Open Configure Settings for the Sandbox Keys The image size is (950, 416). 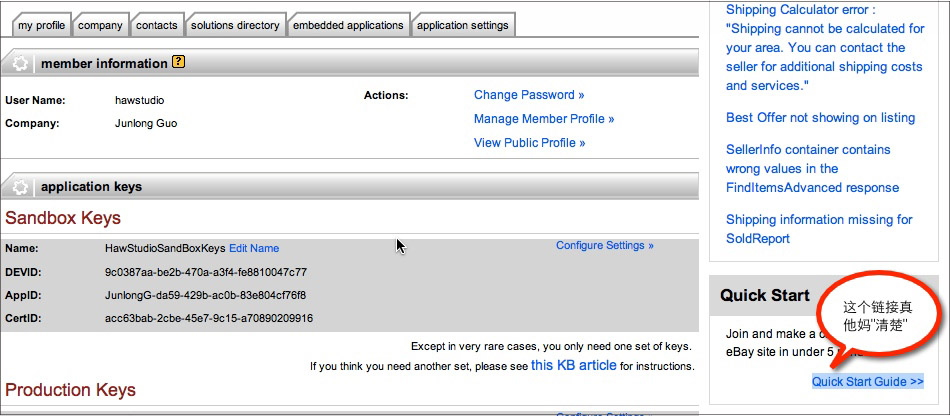tap(605, 245)
